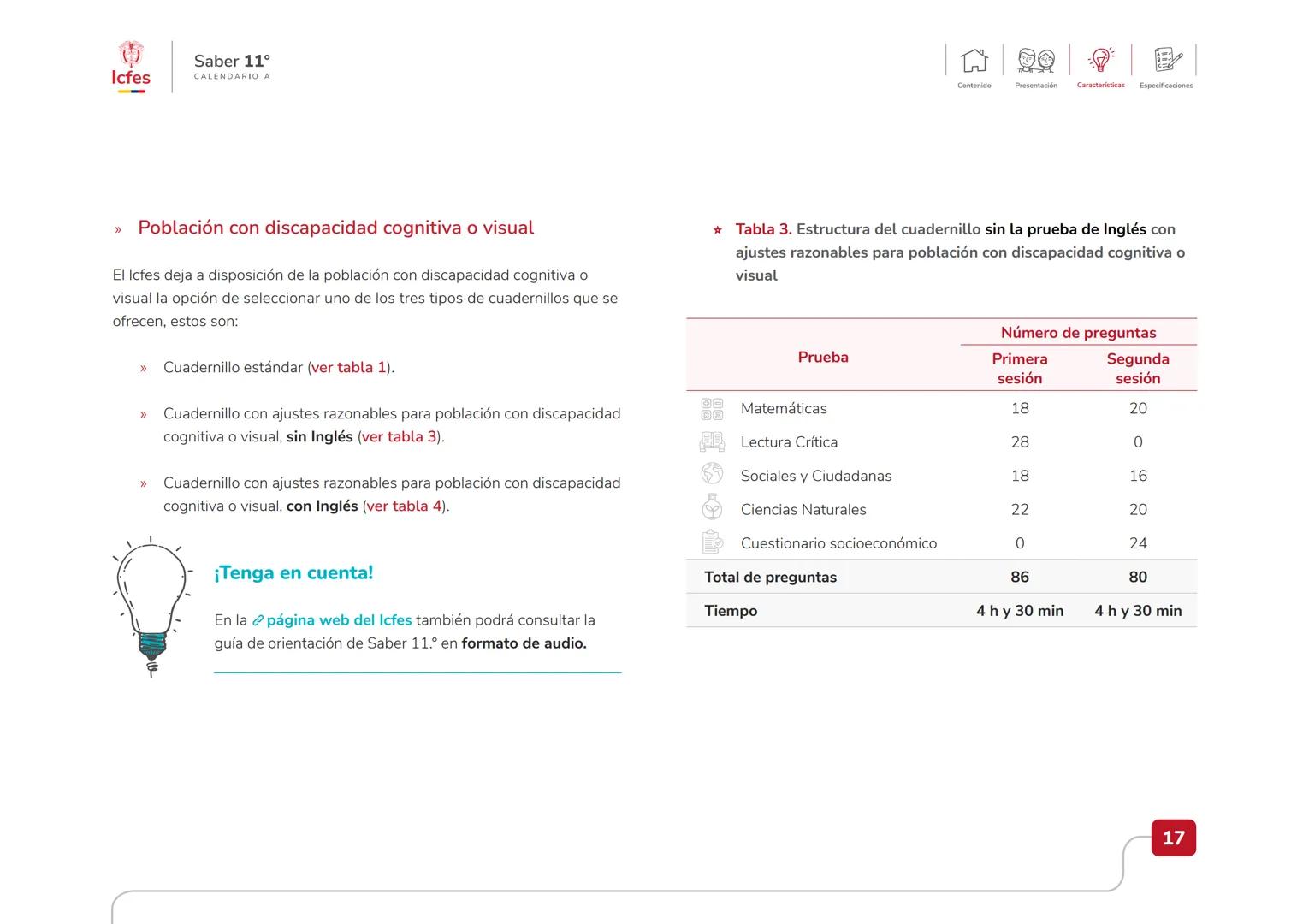
Task: Open the 'ver tabla 1' link
Action: [x=349, y=368]
